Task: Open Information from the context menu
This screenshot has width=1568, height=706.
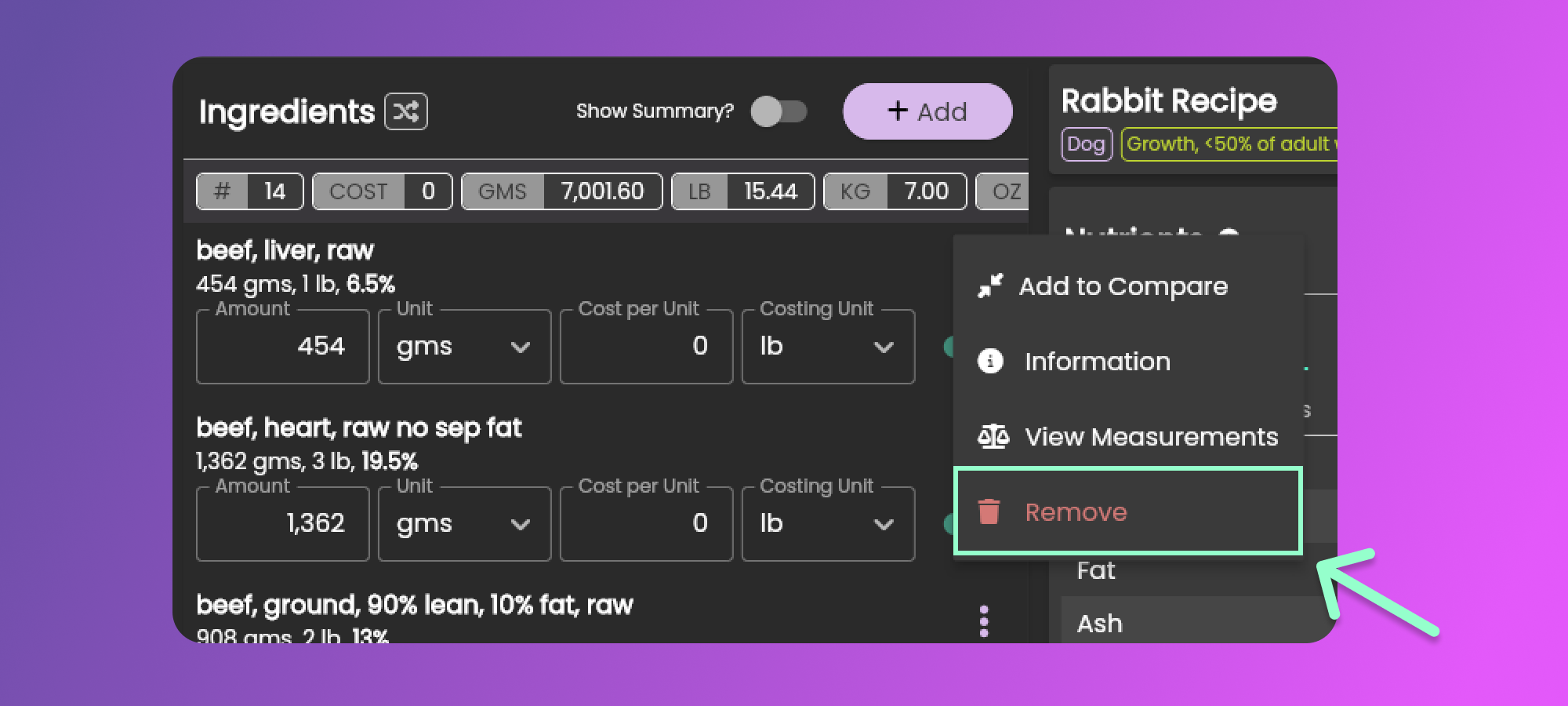Action: point(1097,362)
